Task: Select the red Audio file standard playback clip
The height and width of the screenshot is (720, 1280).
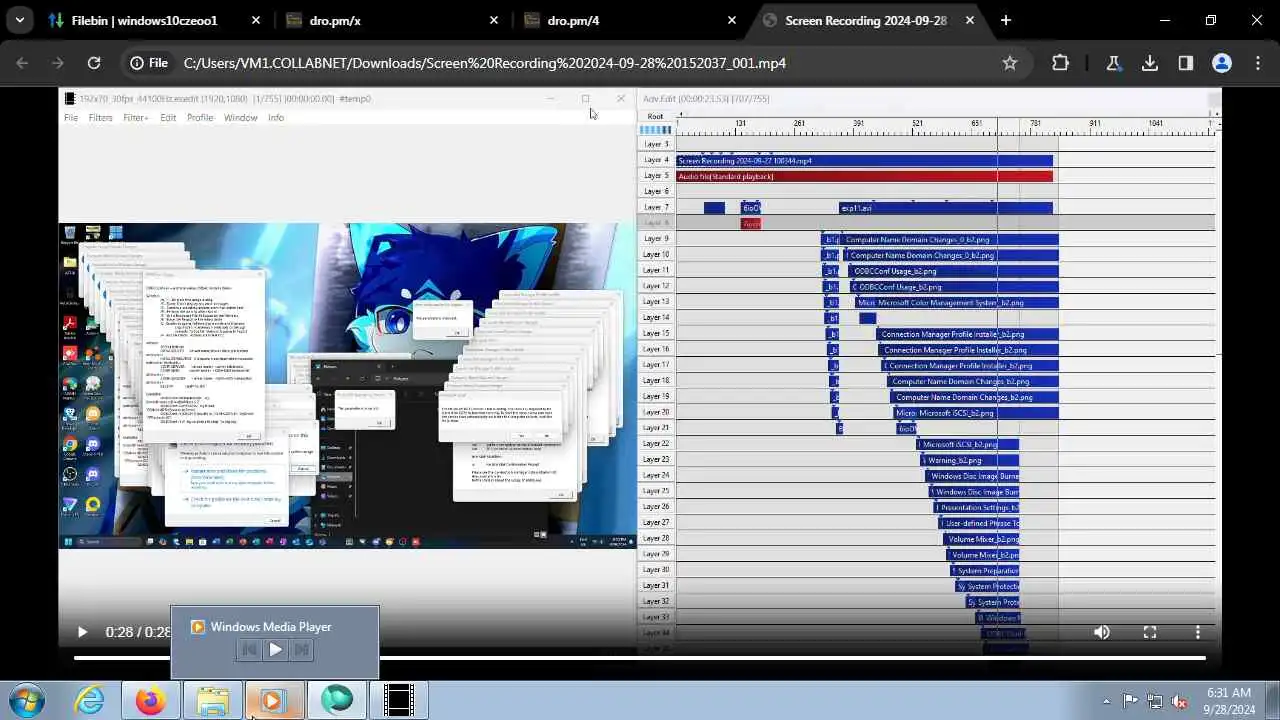Action: 865,176
